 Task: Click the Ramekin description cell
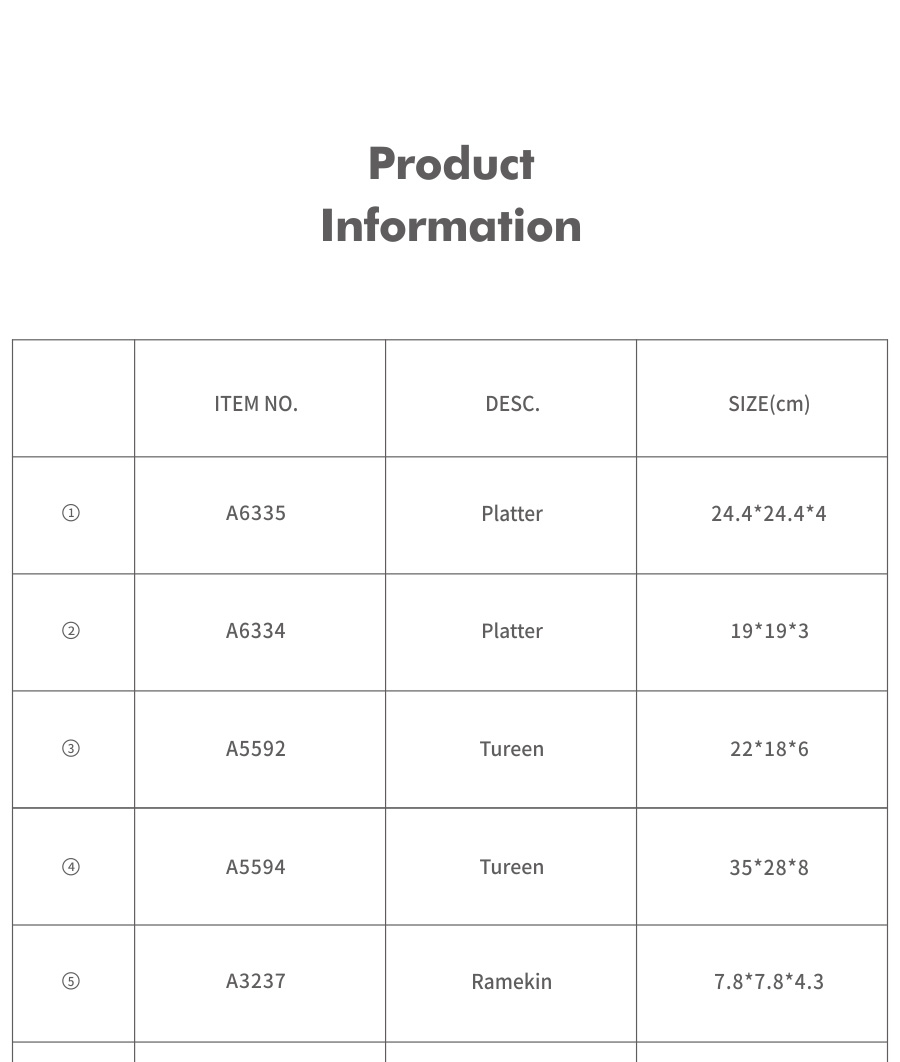coord(512,982)
